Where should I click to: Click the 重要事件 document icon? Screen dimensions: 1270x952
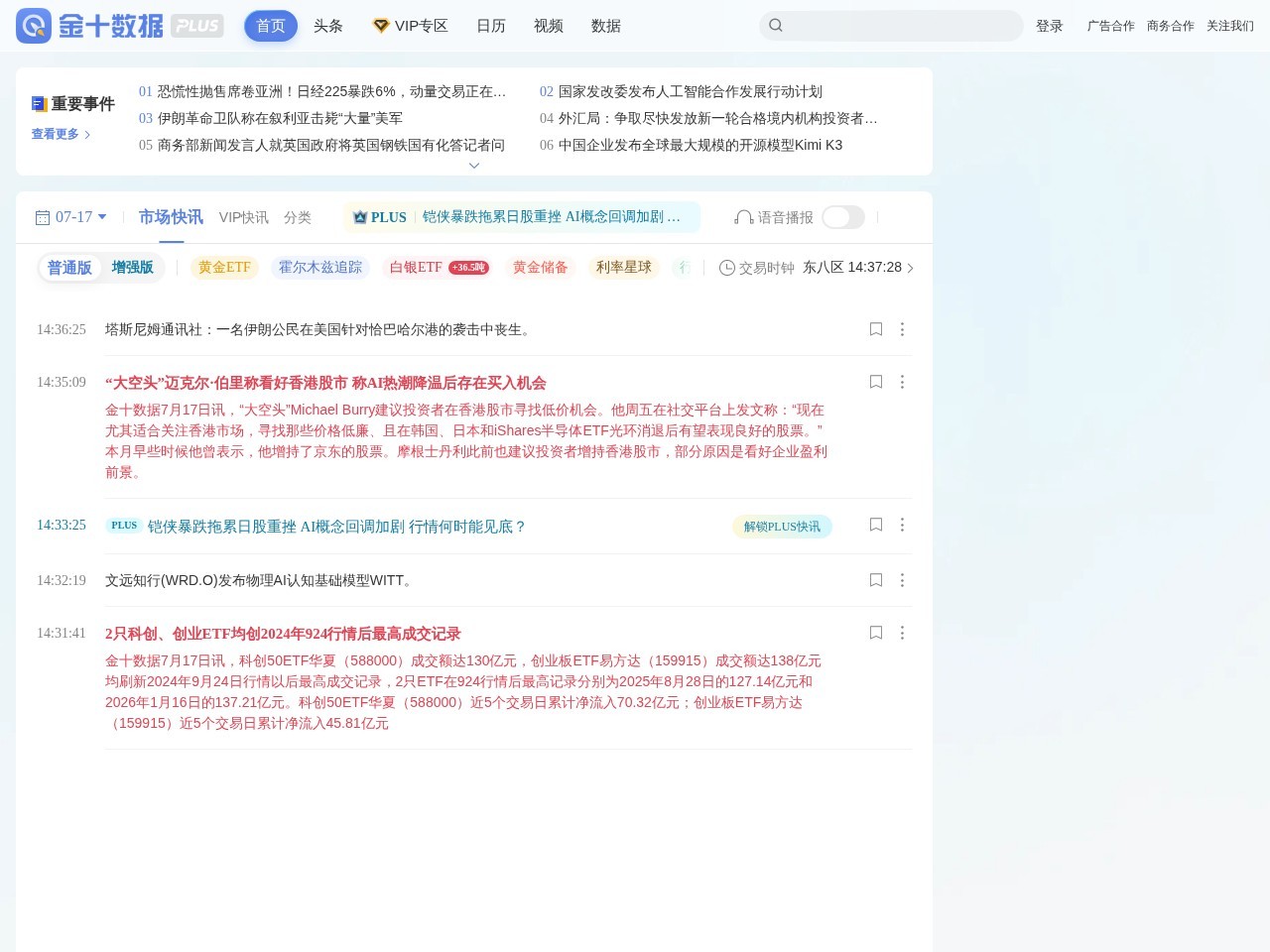coord(40,104)
